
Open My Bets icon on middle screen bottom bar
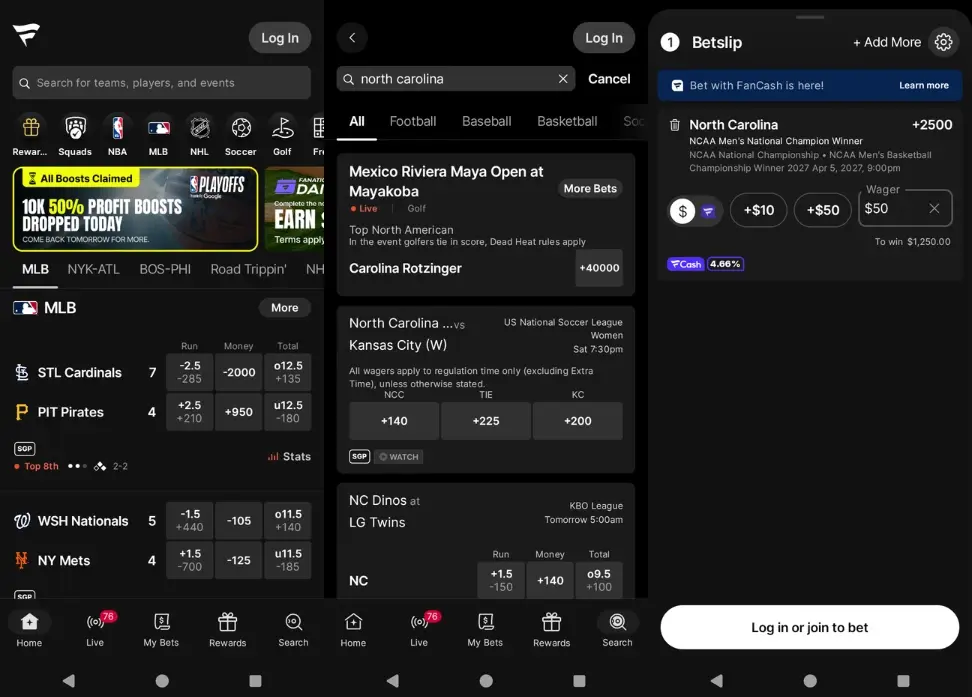(x=485, y=622)
